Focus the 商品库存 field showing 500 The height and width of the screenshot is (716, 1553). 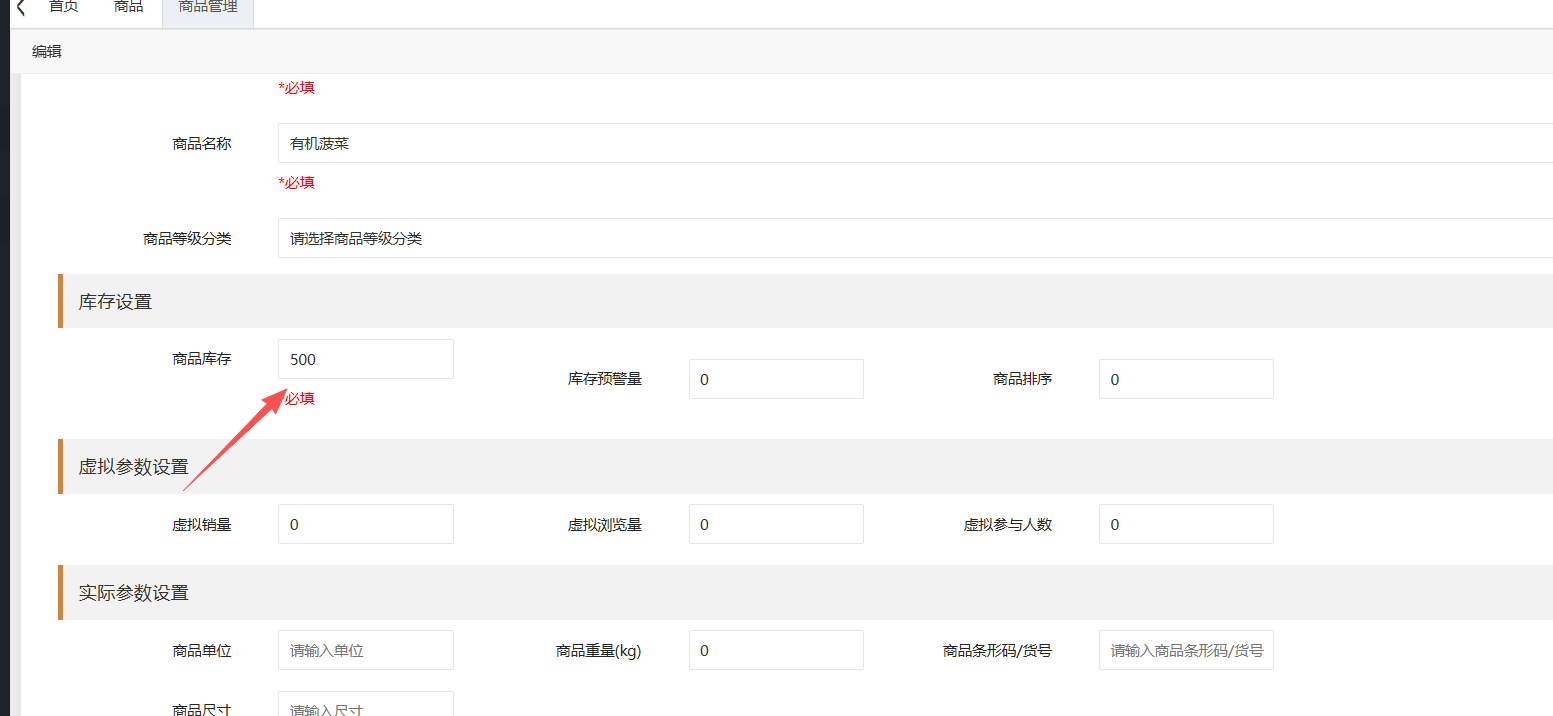[x=365, y=359]
